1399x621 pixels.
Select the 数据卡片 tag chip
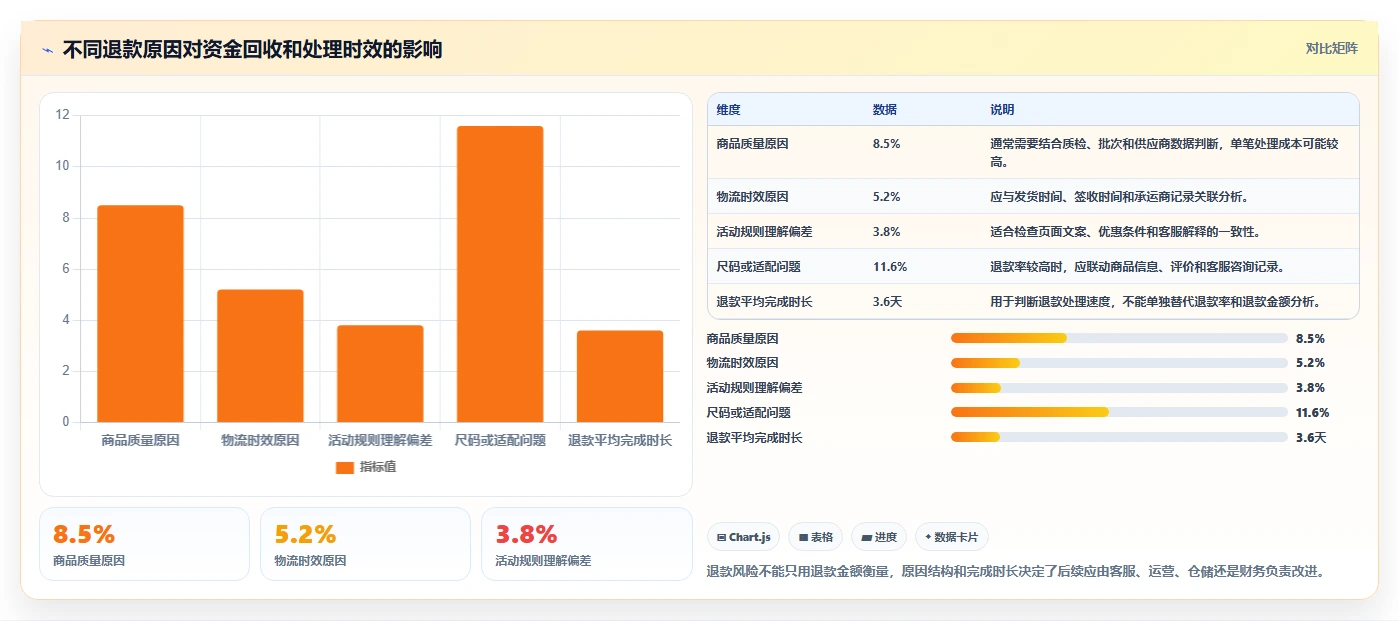click(952, 537)
